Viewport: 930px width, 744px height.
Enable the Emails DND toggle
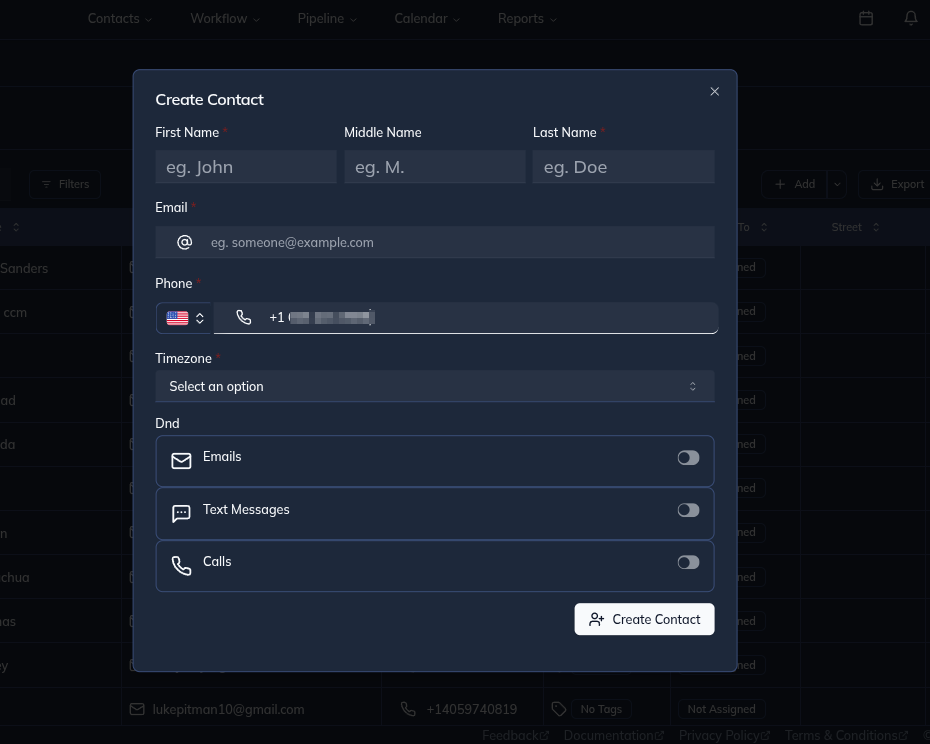(x=688, y=457)
